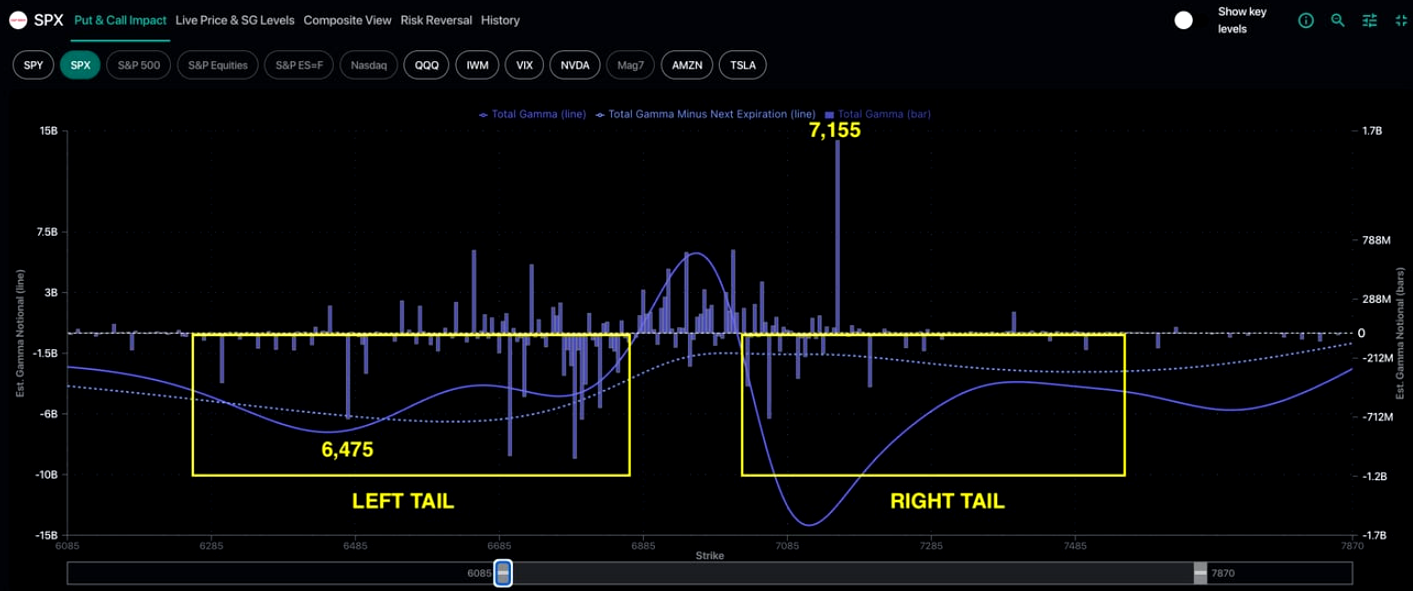Click the right handle of the strike range slider

[1199, 573]
